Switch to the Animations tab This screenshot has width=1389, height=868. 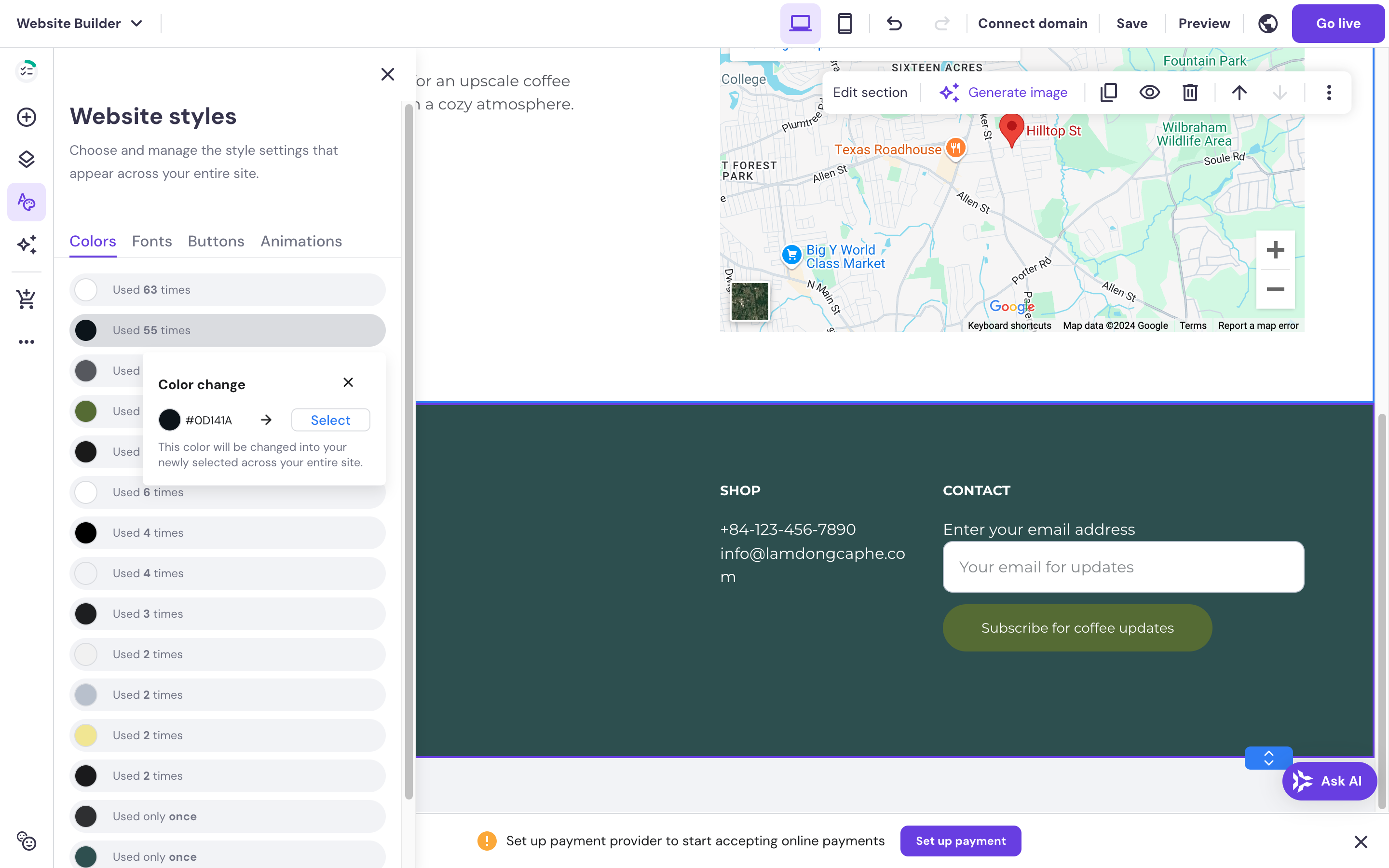301,241
